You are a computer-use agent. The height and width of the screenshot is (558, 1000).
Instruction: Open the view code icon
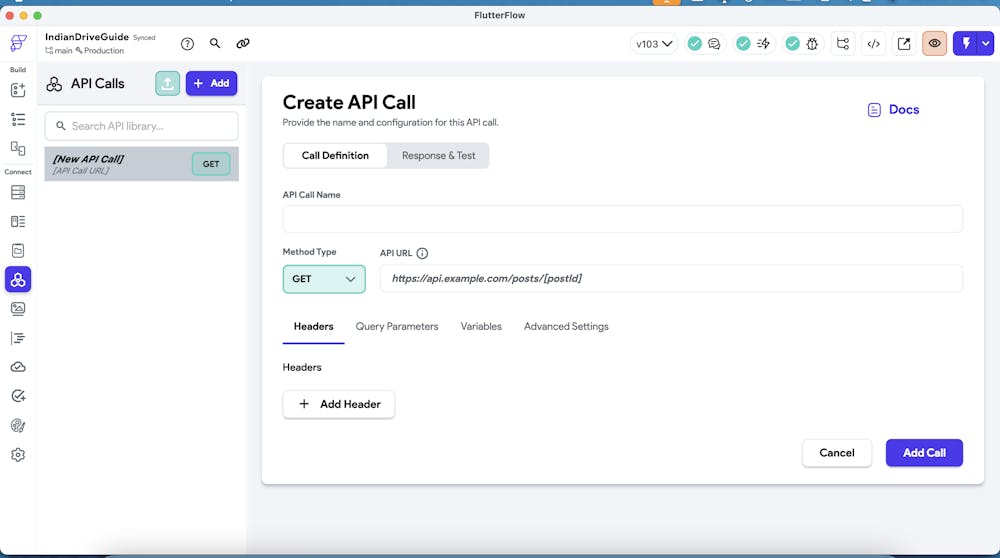coord(874,43)
